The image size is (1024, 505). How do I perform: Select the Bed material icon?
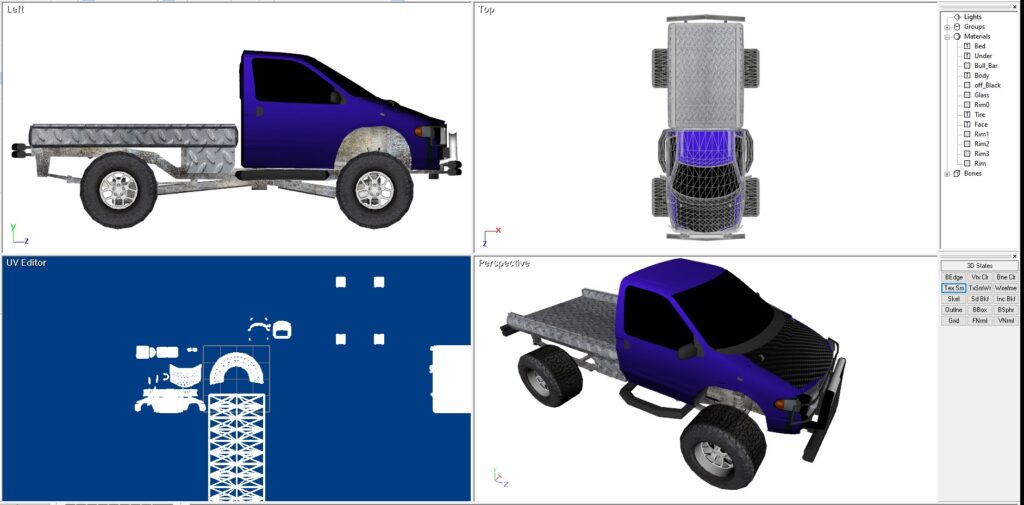point(967,46)
